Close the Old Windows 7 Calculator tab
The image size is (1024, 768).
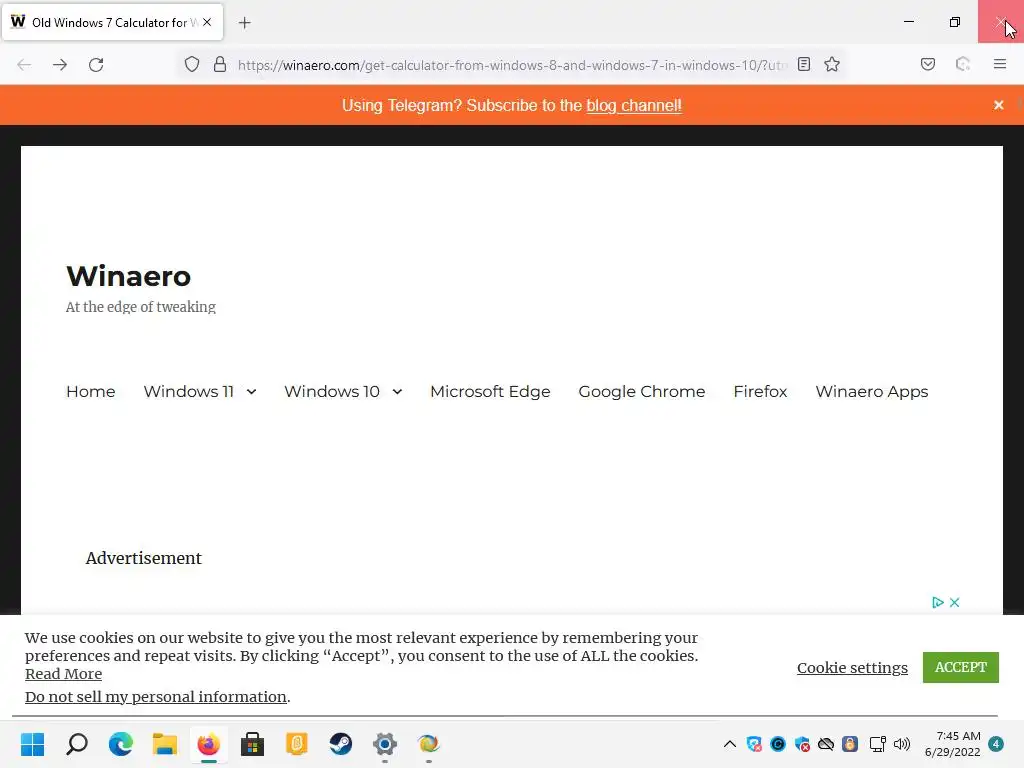pyautogui.click(x=207, y=22)
